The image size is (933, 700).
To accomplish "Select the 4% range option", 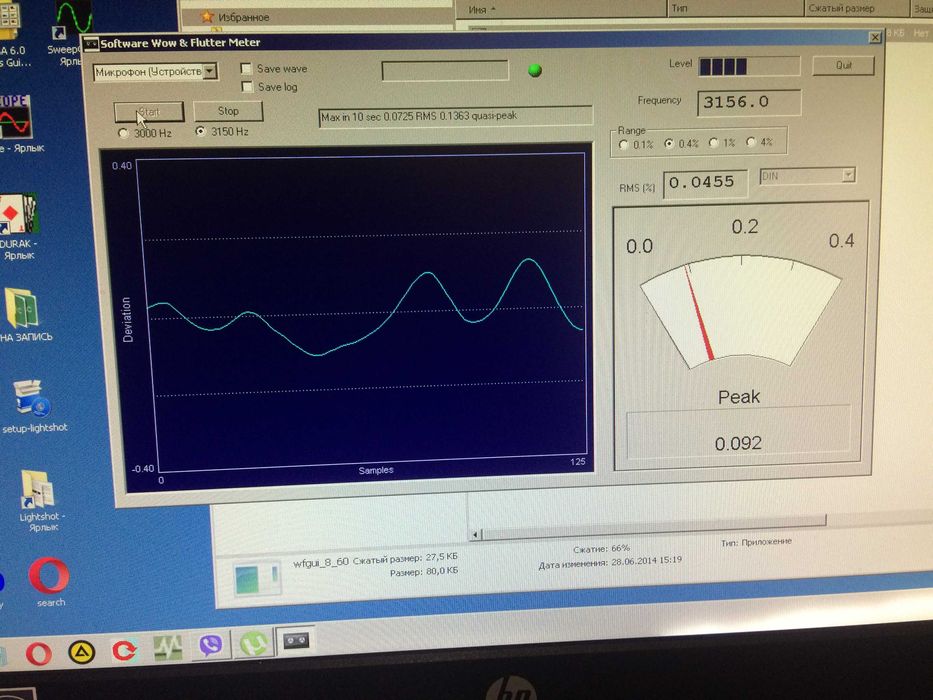I will coord(751,142).
